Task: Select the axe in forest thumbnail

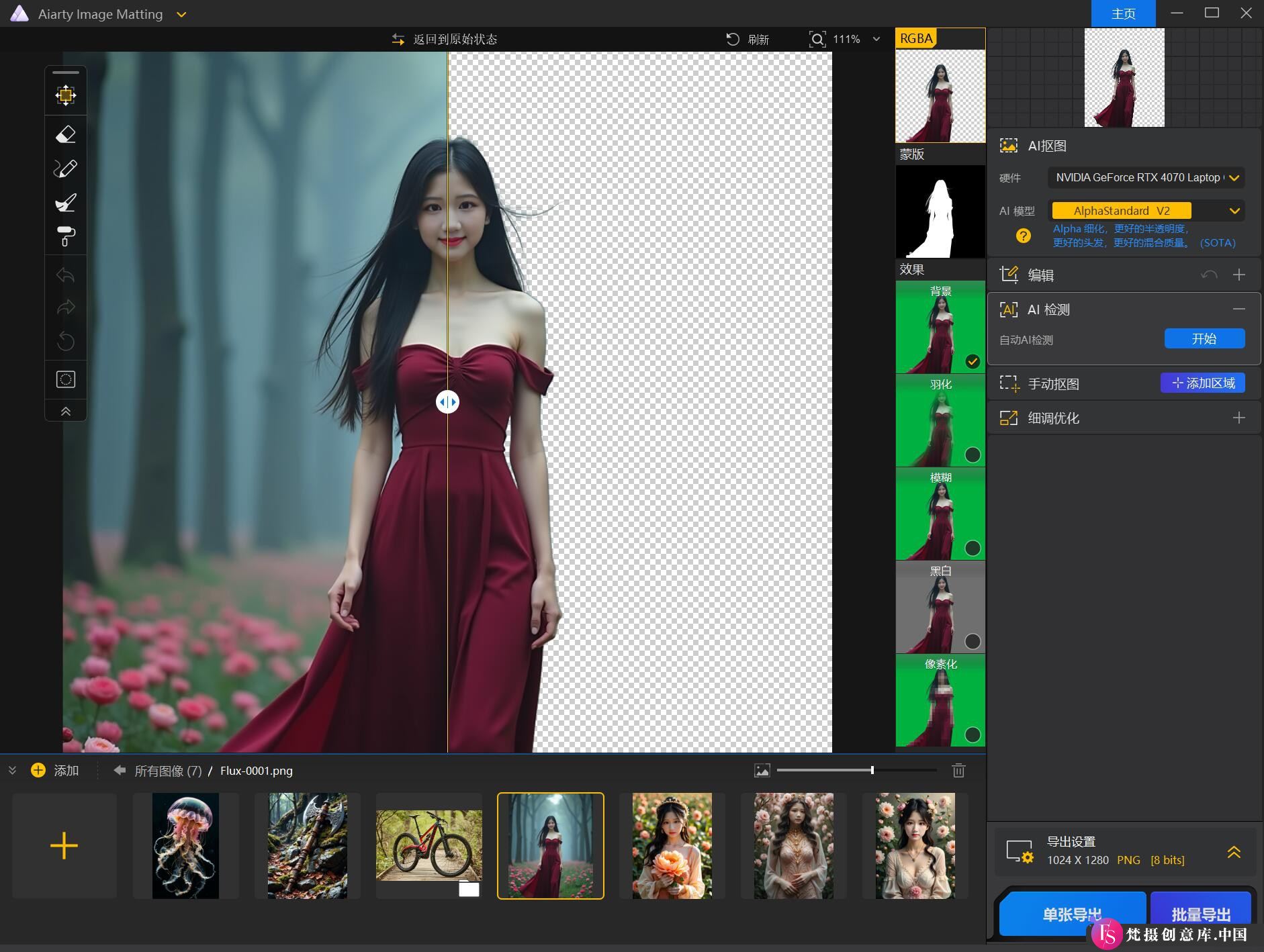Action: 308,846
